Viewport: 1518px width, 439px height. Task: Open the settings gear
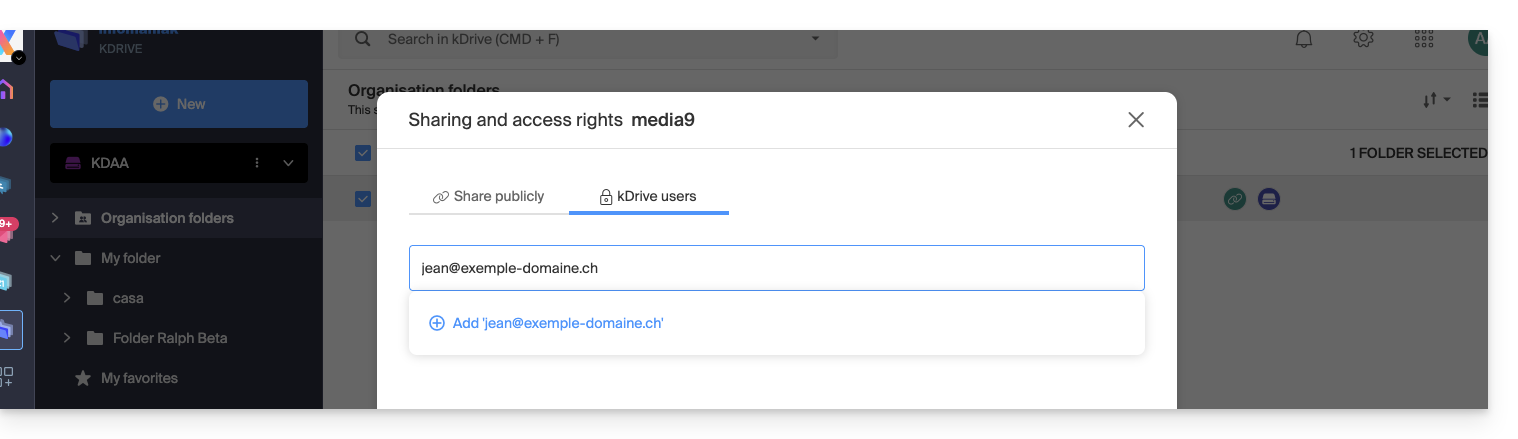point(1363,39)
